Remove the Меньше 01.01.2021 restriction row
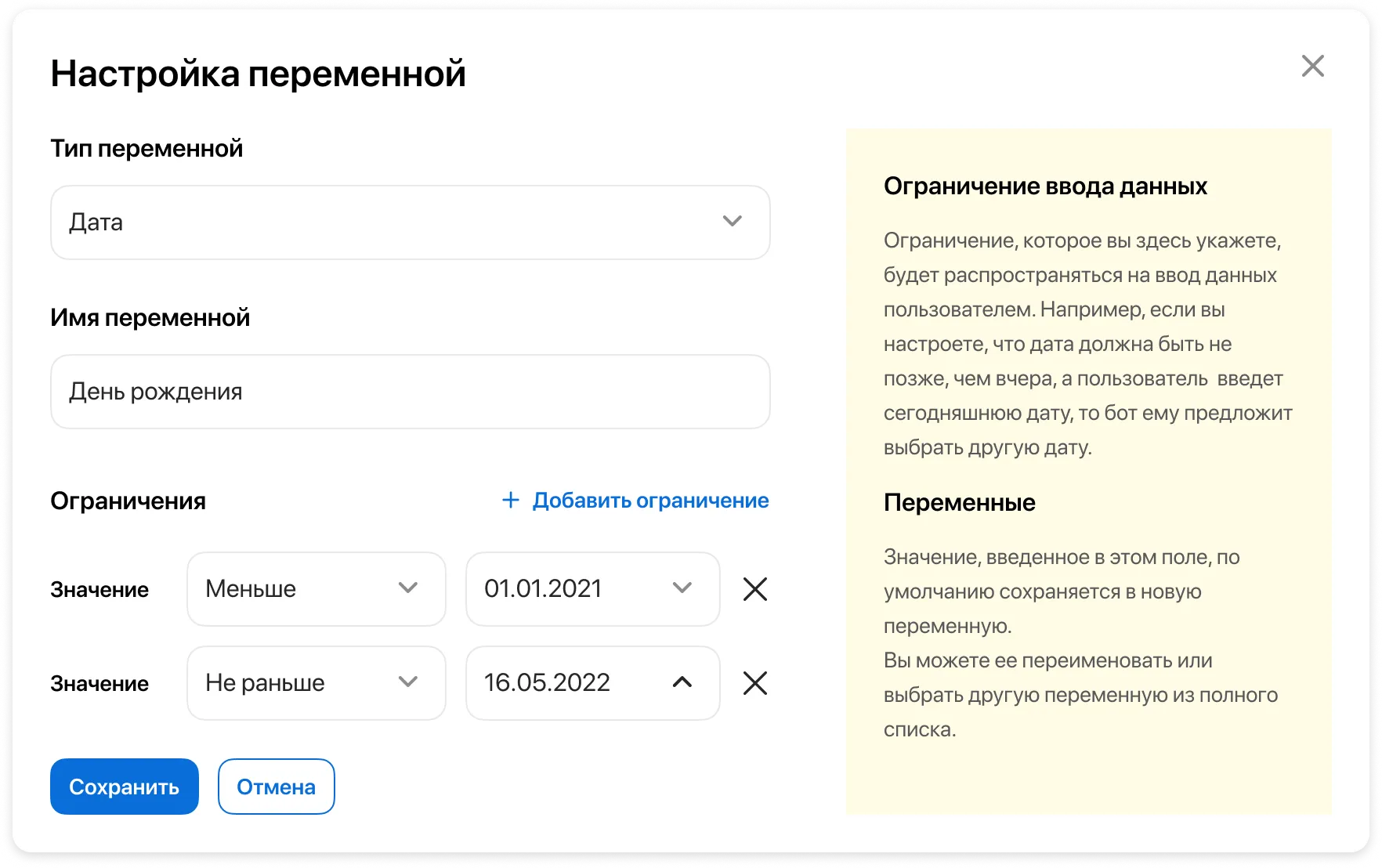 [754, 589]
